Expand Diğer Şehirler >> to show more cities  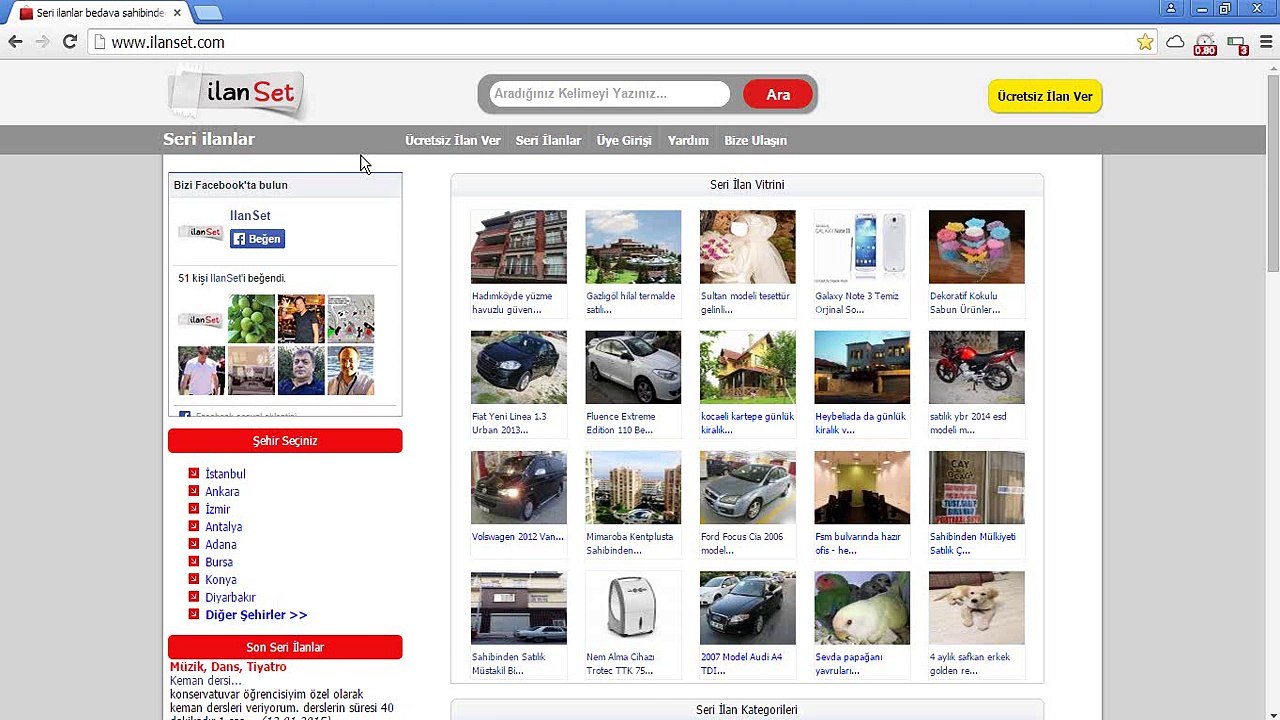pos(256,615)
